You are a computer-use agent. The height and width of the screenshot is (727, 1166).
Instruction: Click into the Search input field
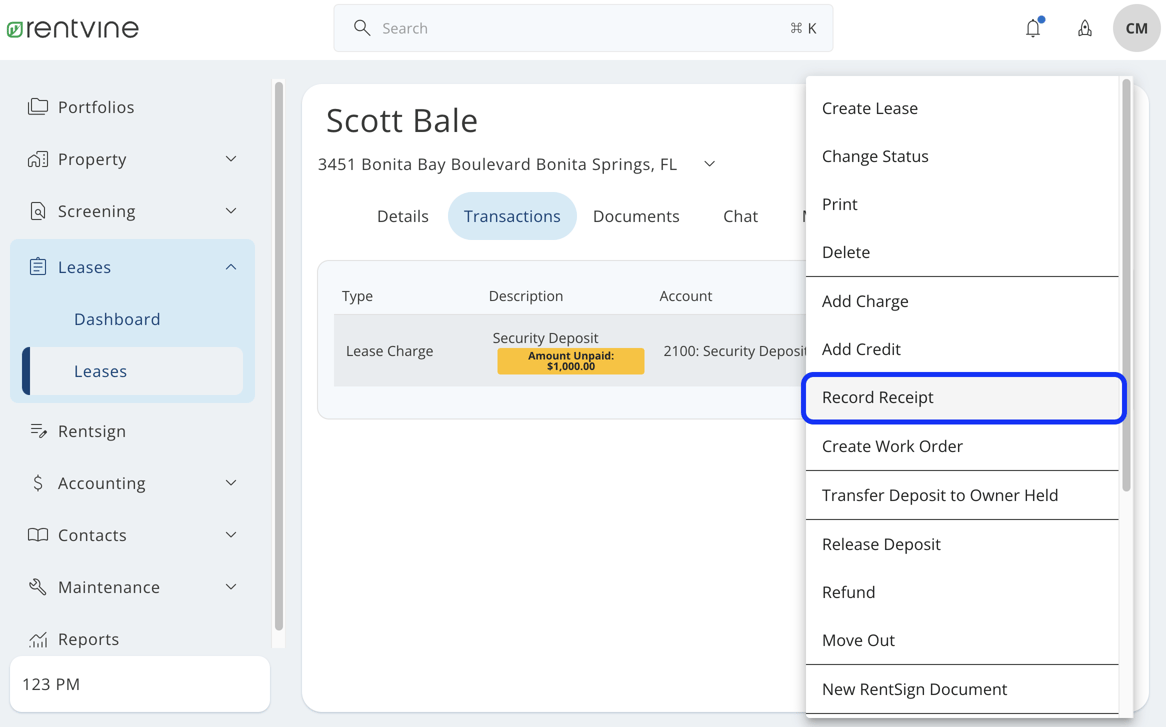pyautogui.click(x=580, y=28)
